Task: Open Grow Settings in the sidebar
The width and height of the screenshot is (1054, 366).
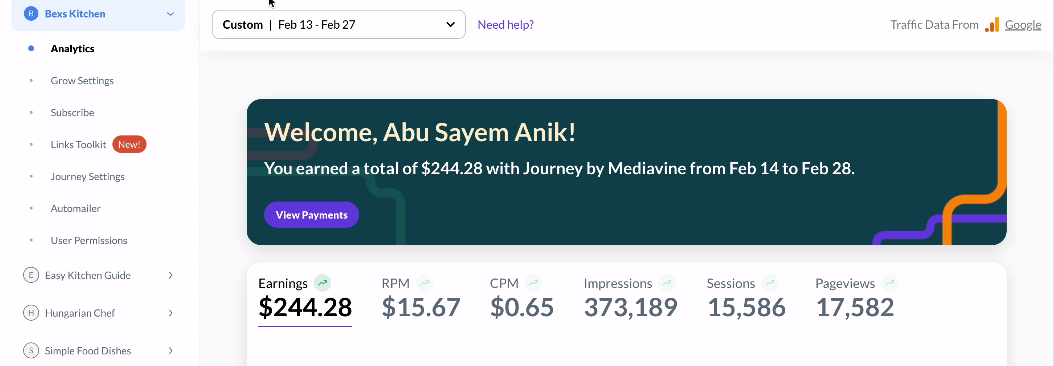Action: coord(82,81)
